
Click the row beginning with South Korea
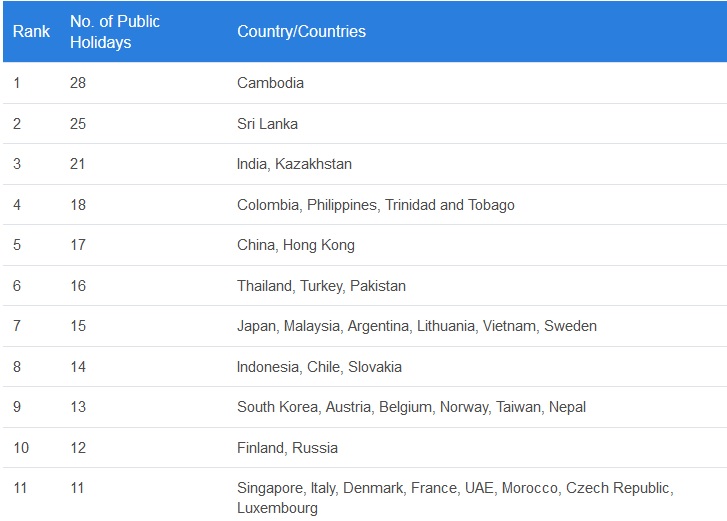coord(411,407)
